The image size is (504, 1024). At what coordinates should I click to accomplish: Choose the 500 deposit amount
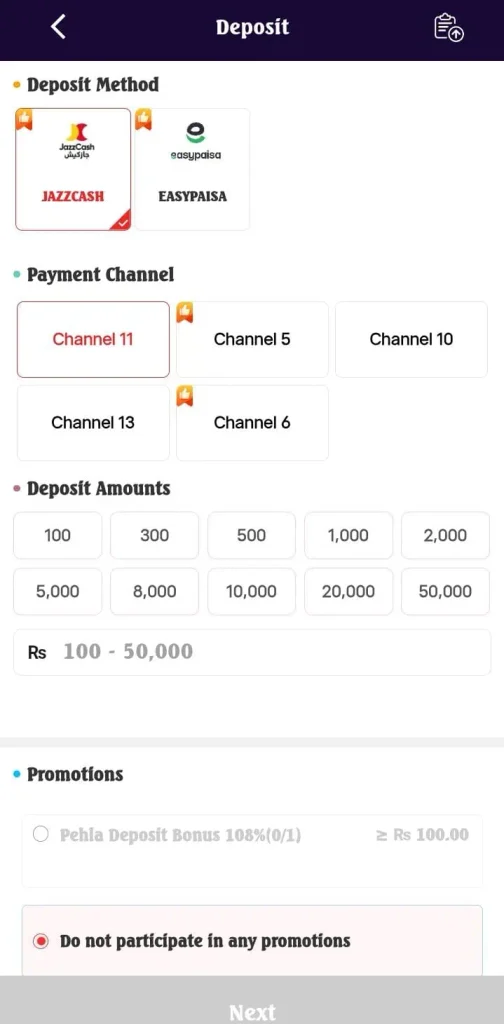click(251, 536)
